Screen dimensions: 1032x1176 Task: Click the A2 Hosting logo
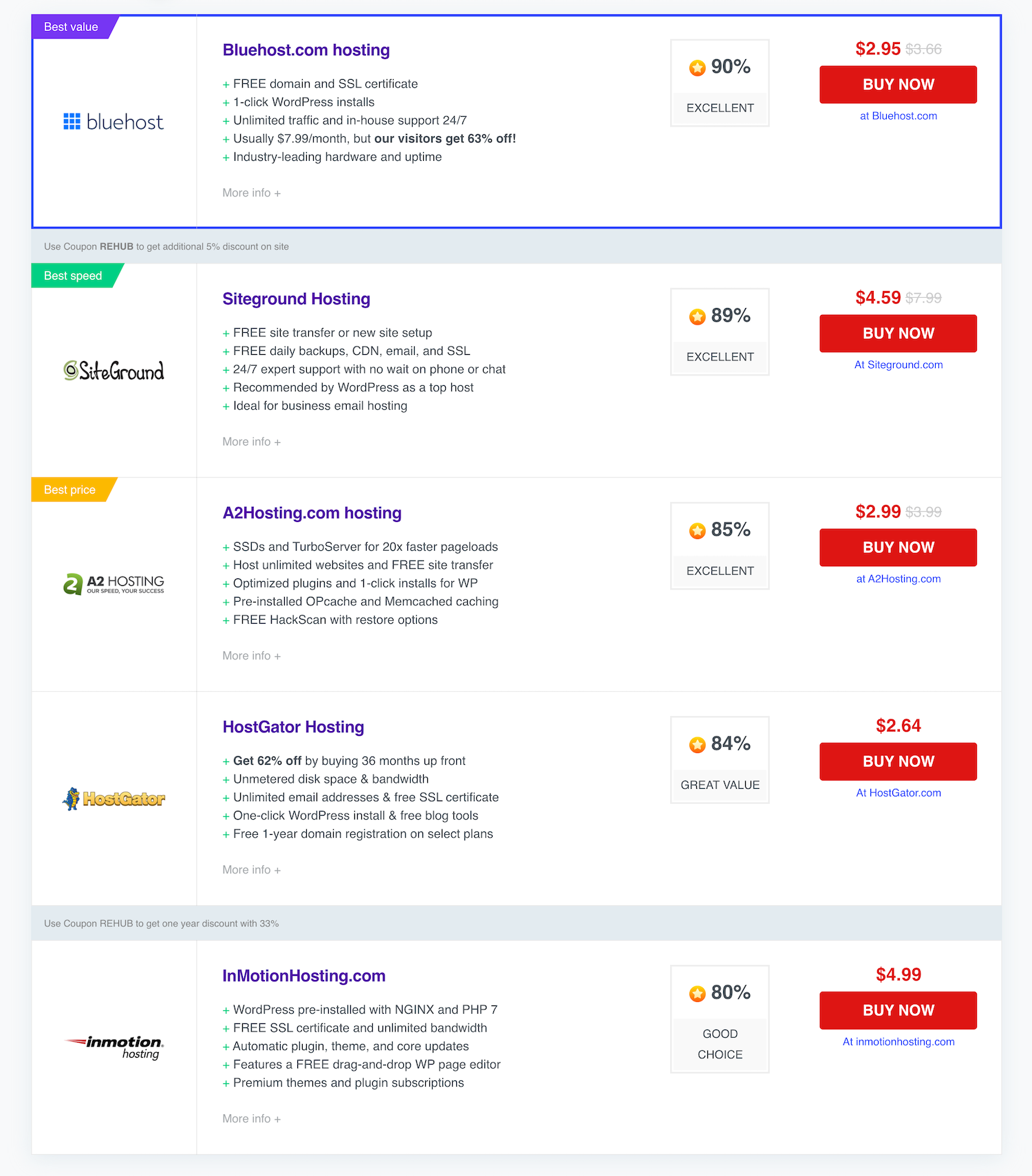[114, 584]
